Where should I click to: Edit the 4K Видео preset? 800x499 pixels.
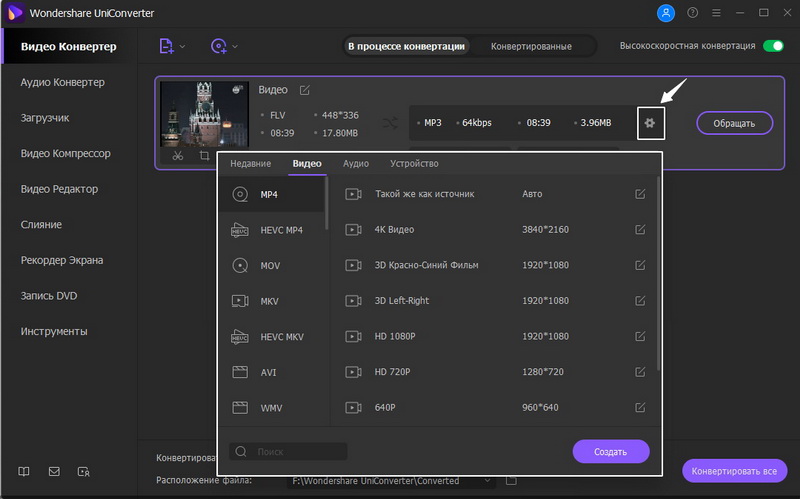tap(640, 230)
